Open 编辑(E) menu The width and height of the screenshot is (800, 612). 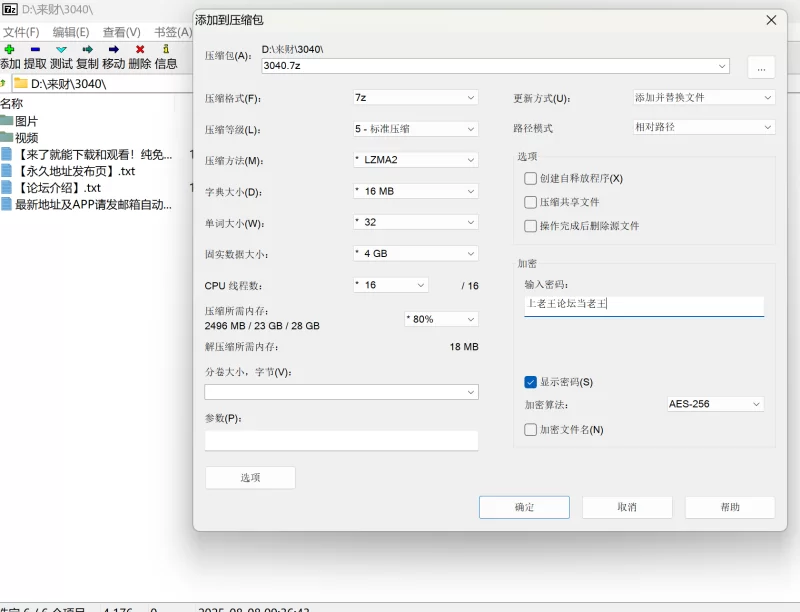click(x=71, y=32)
